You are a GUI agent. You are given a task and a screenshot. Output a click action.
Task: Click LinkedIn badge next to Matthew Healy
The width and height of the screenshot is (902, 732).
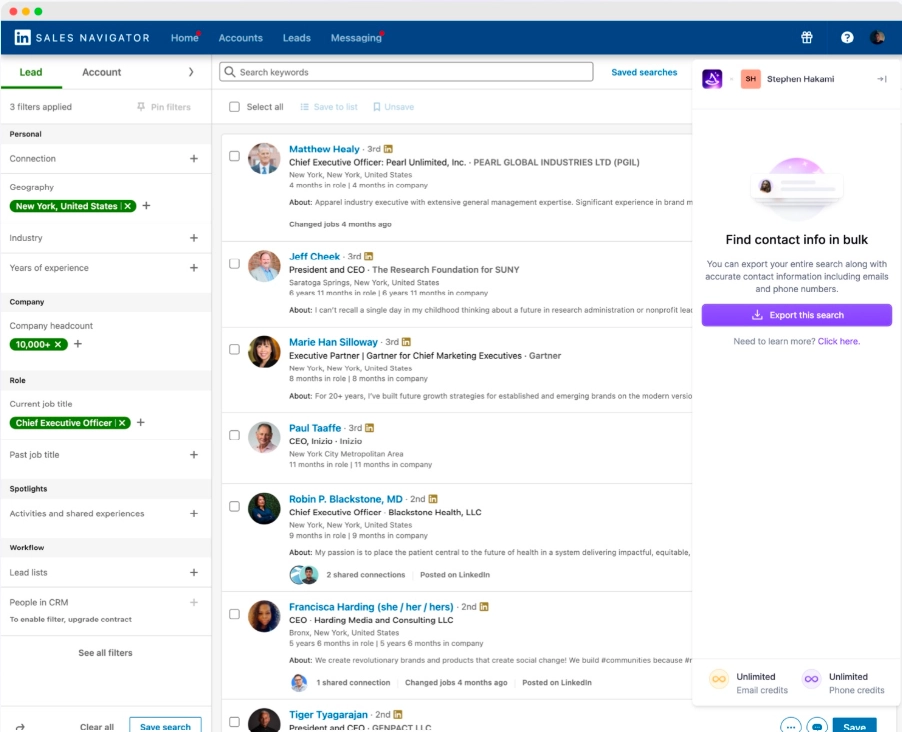click(388, 149)
